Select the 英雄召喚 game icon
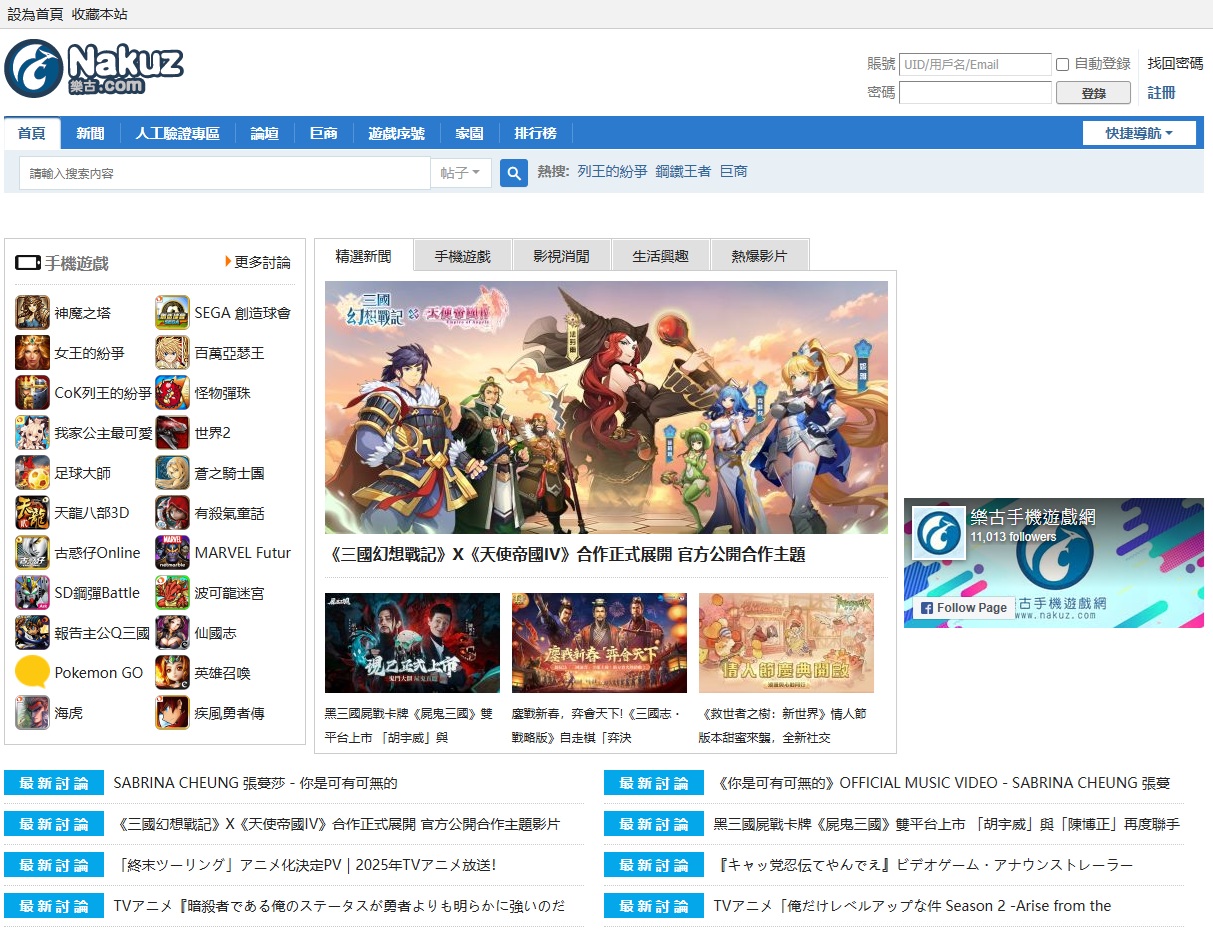The image size is (1213, 947). [x=172, y=673]
